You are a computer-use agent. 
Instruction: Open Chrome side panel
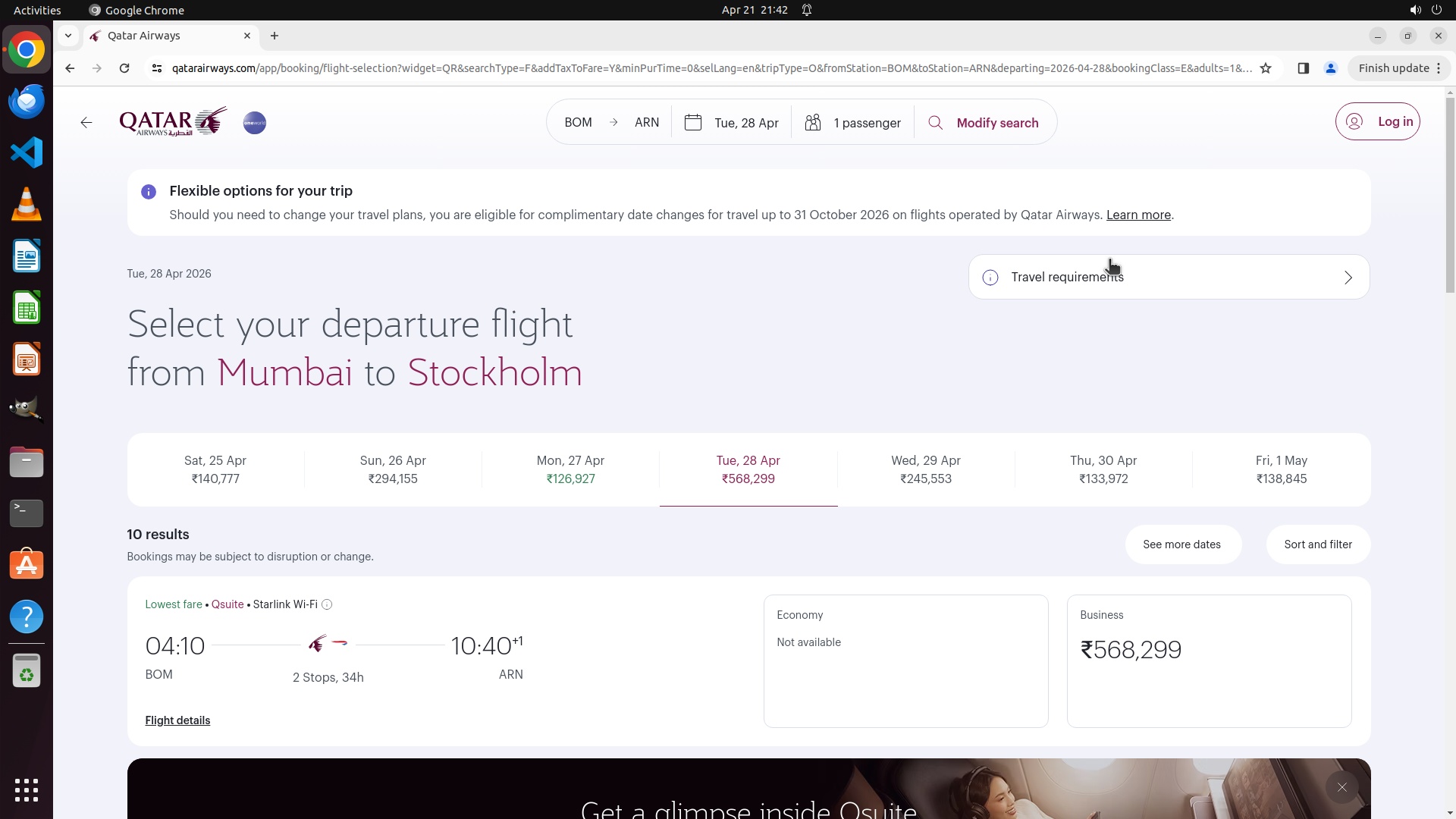click(1303, 68)
